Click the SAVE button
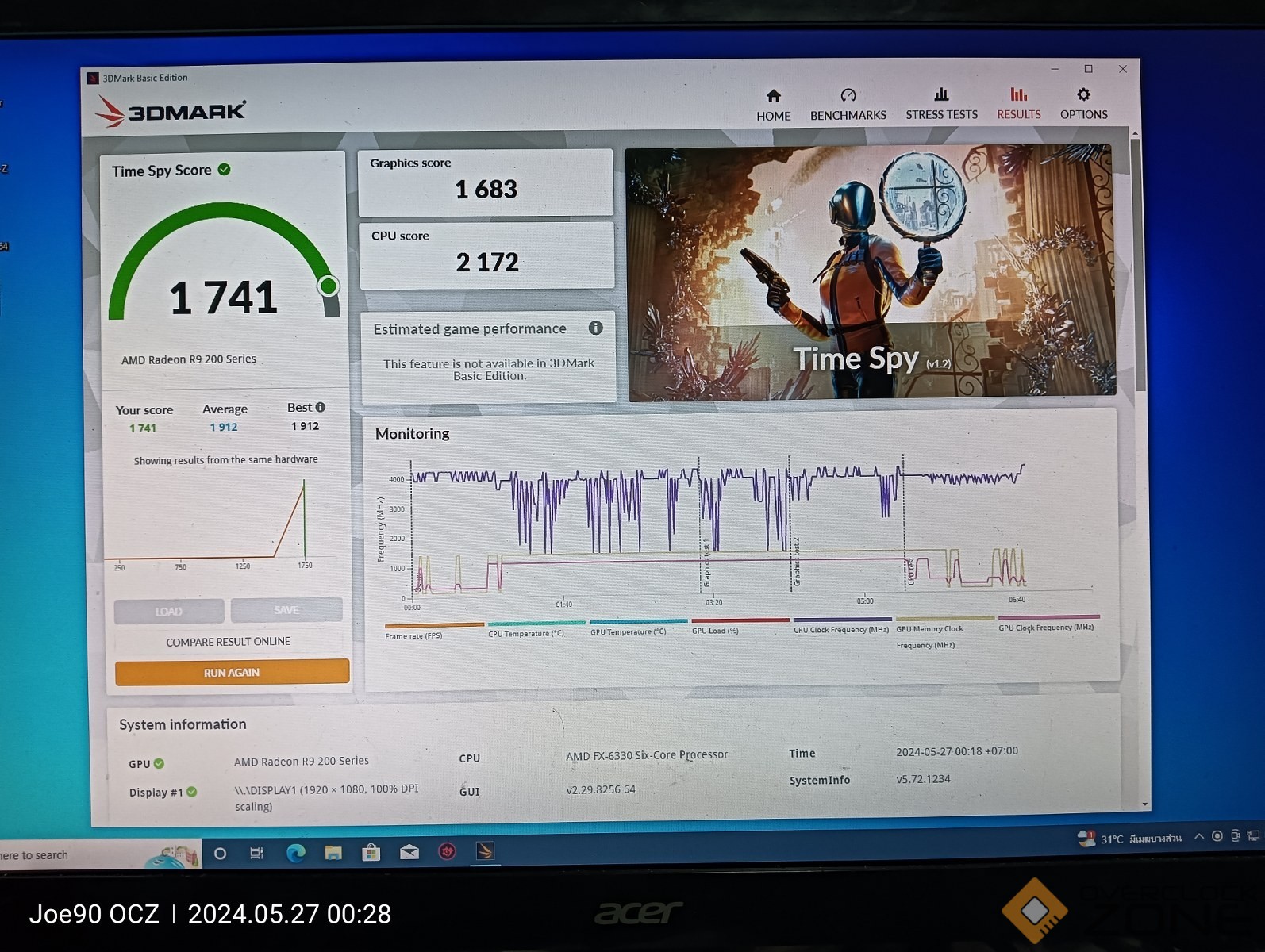1265x952 pixels. click(x=286, y=609)
